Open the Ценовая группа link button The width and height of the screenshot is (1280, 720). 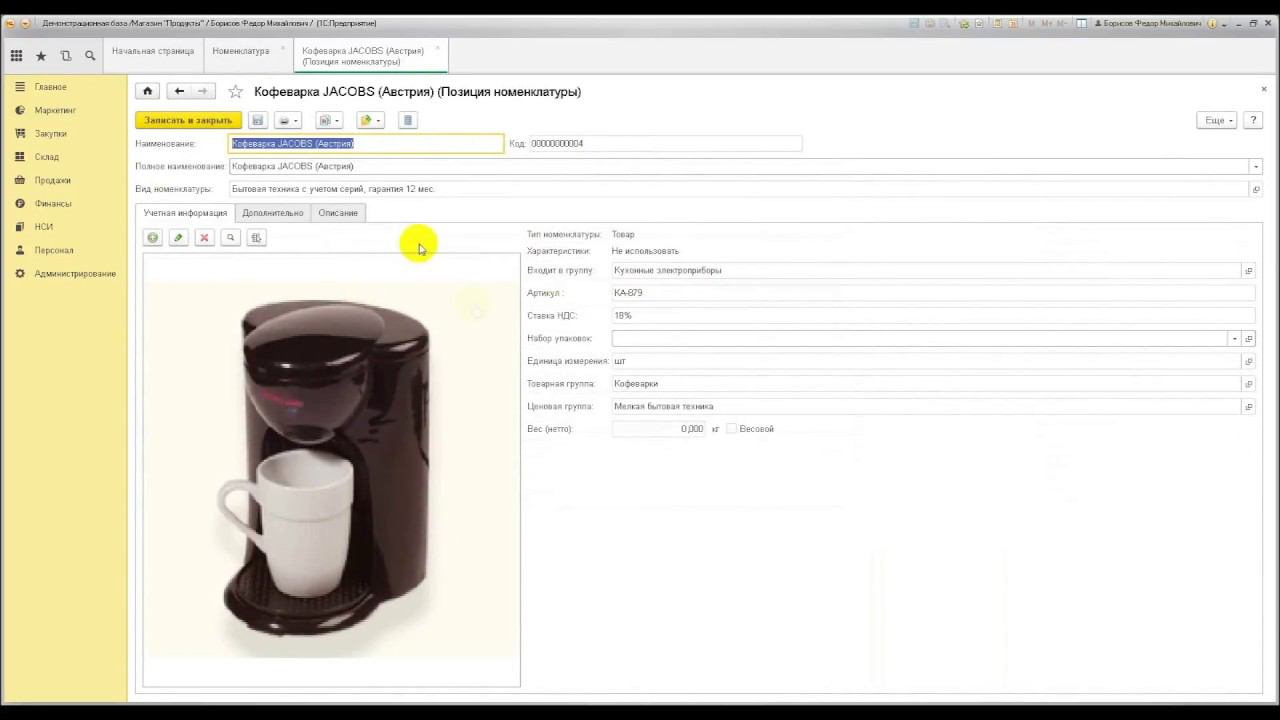coord(1248,407)
